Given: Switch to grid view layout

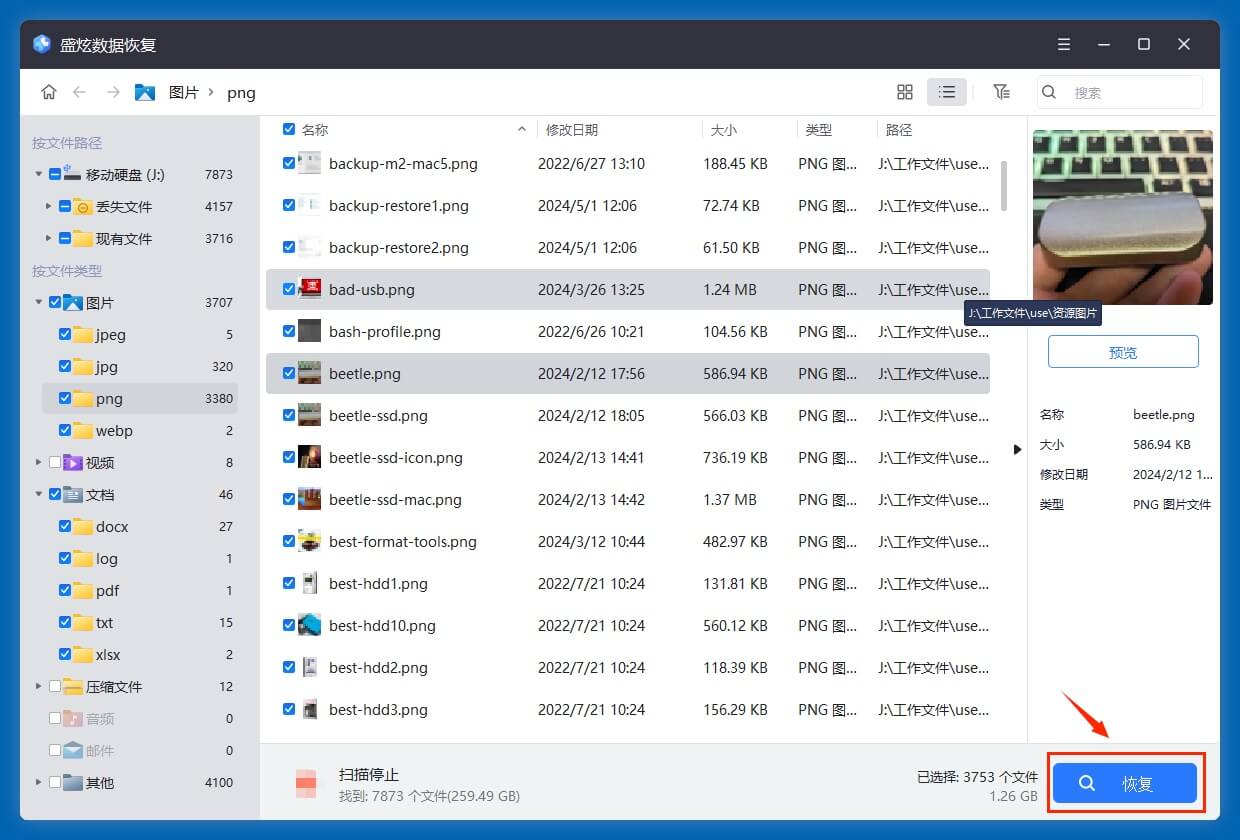Looking at the screenshot, I should pyautogui.click(x=904, y=91).
